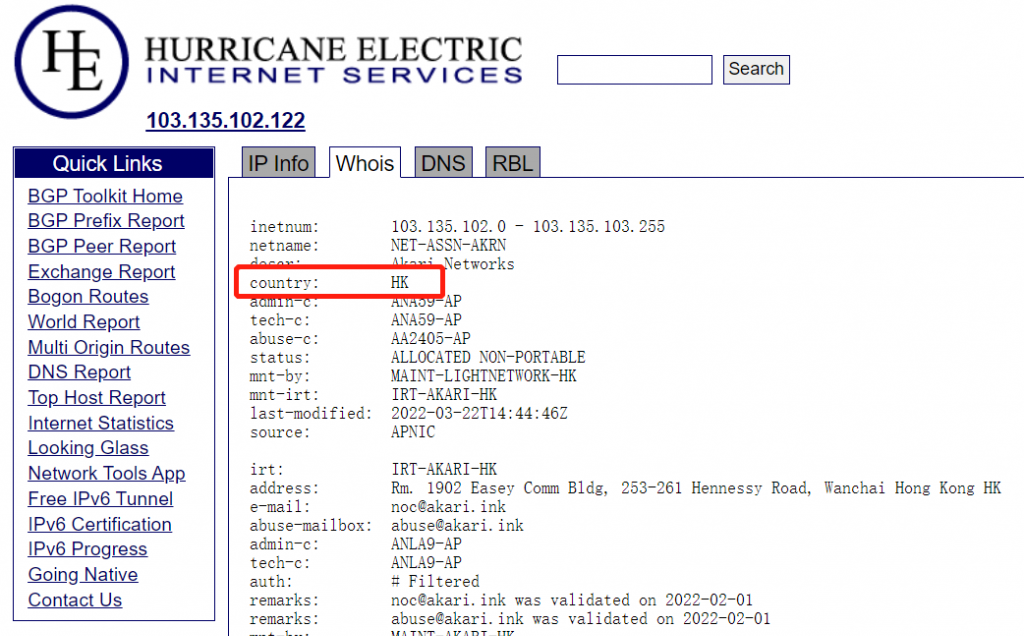
Task: Go to Multi Origin Routes
Action: coord(108,347)
